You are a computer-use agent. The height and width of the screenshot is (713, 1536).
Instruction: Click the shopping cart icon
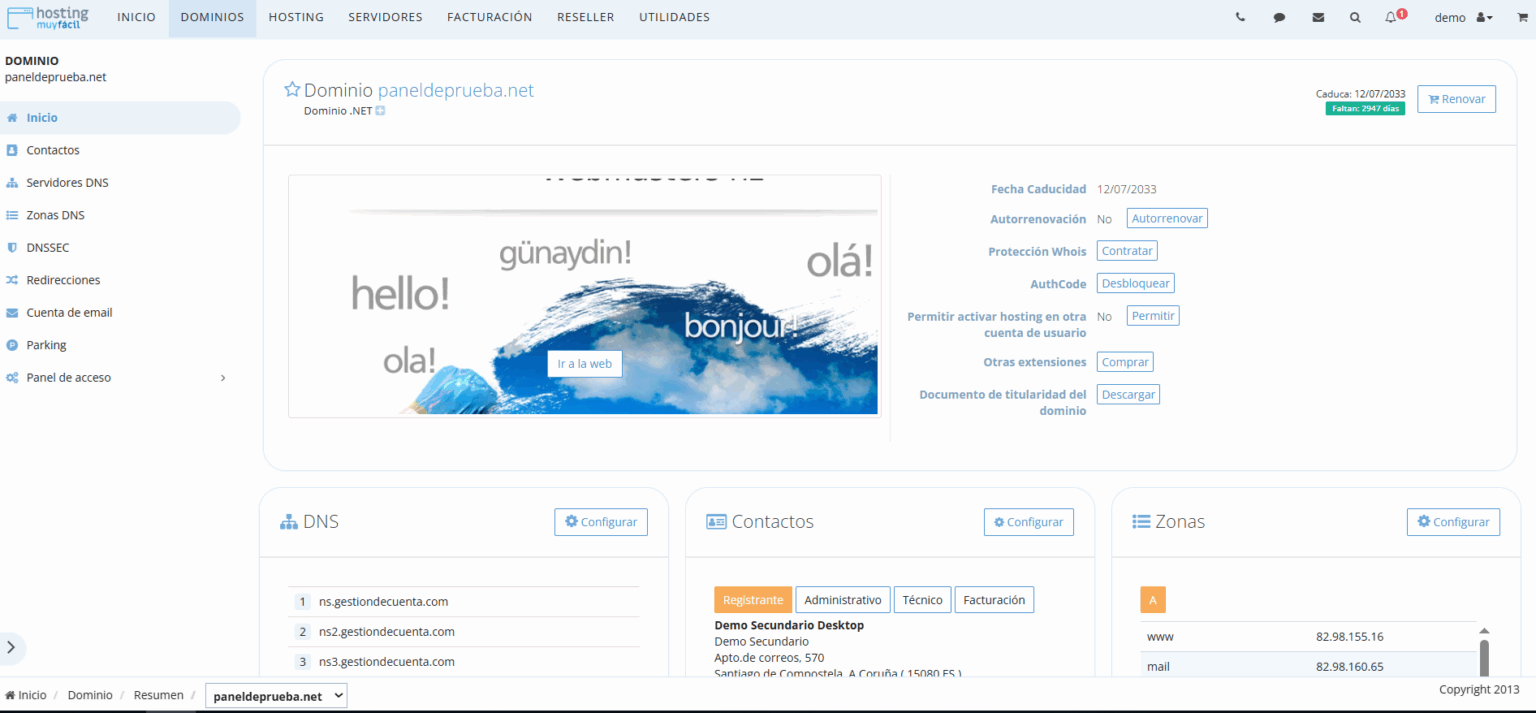(1519, 17)
